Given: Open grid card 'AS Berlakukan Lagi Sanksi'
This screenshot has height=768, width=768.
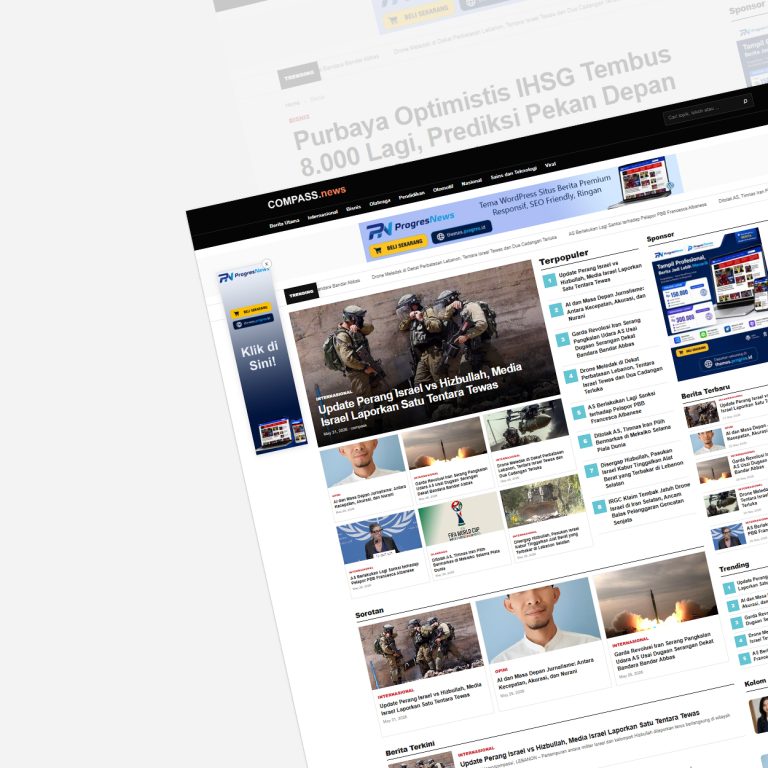Looking at the screenshot, I should (385, 574).
